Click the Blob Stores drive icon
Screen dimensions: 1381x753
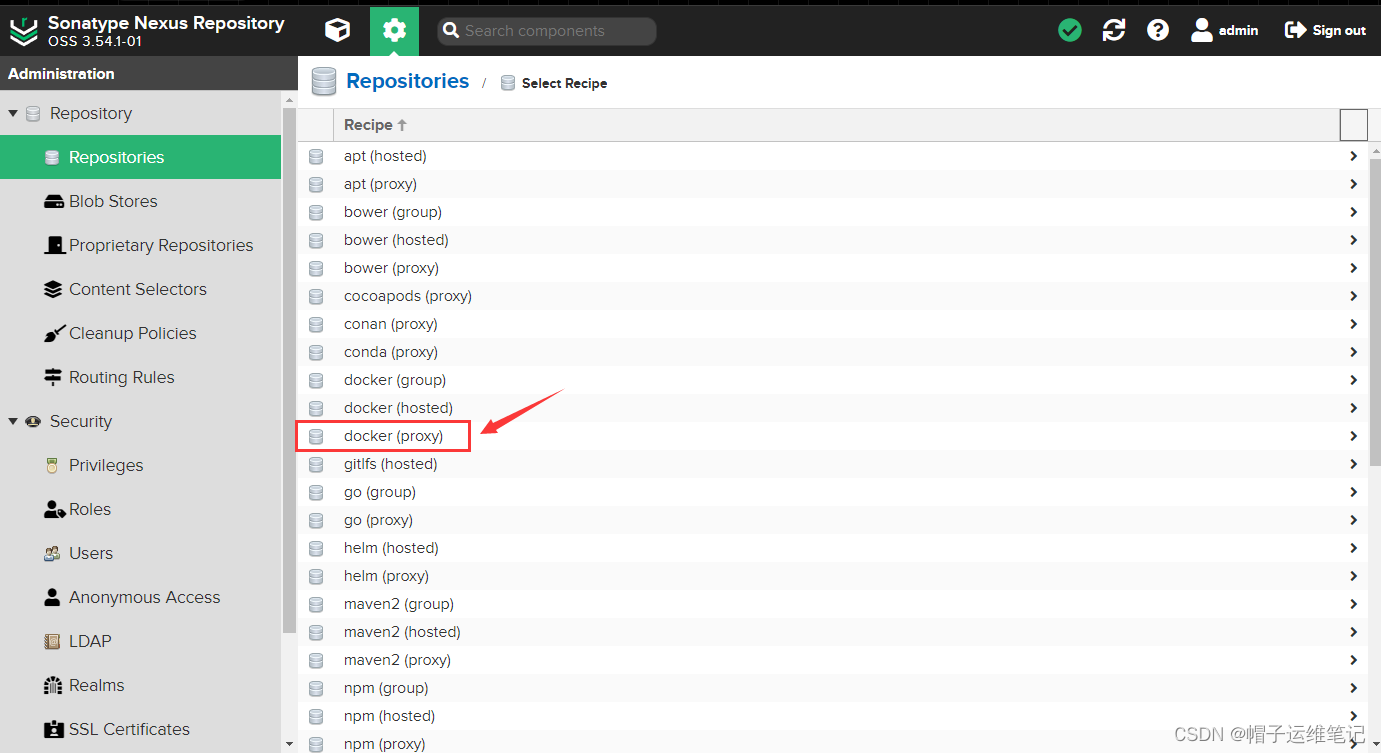pyautogui.click(x=53, y=201)
